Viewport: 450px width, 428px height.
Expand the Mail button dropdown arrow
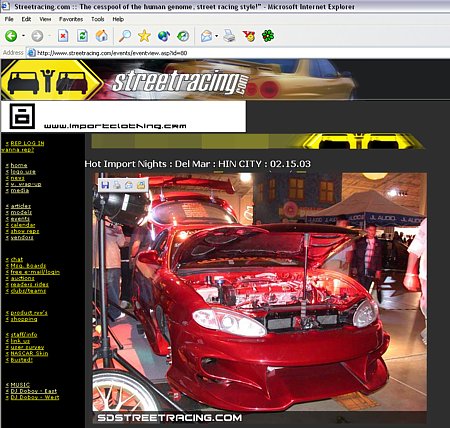pos(217,36)
